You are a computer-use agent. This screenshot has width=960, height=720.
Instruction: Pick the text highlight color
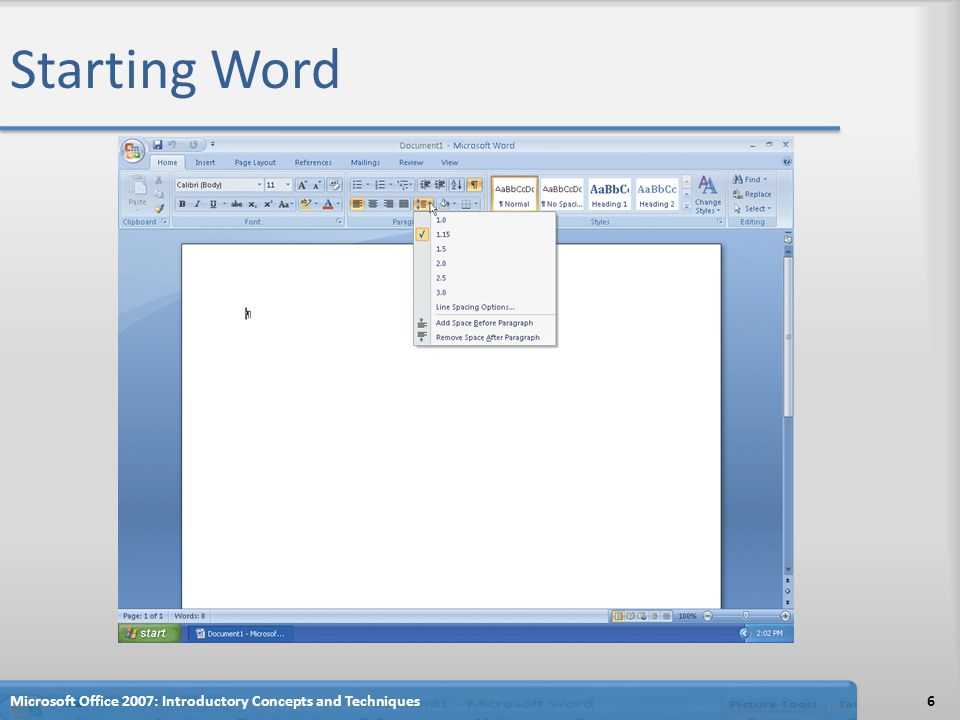click(306, 204)
